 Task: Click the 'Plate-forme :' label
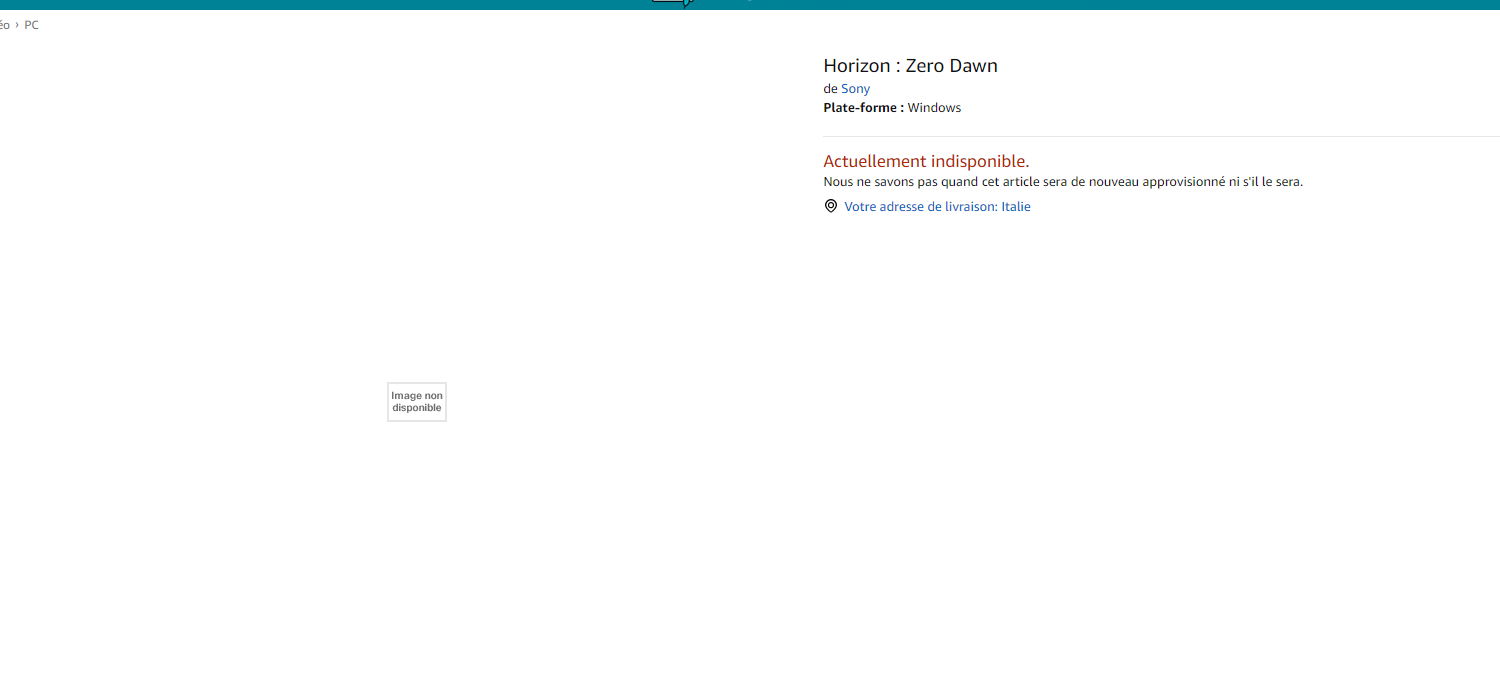863,108
